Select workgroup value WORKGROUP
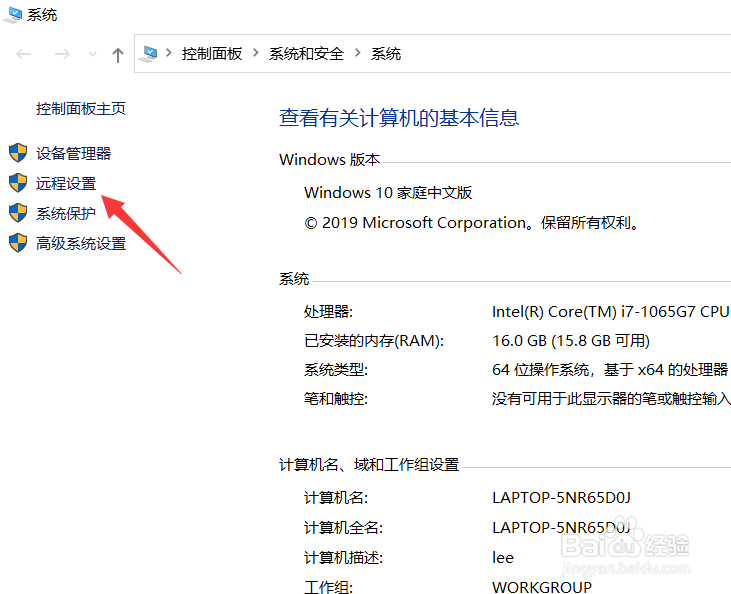 click(542, 587)
